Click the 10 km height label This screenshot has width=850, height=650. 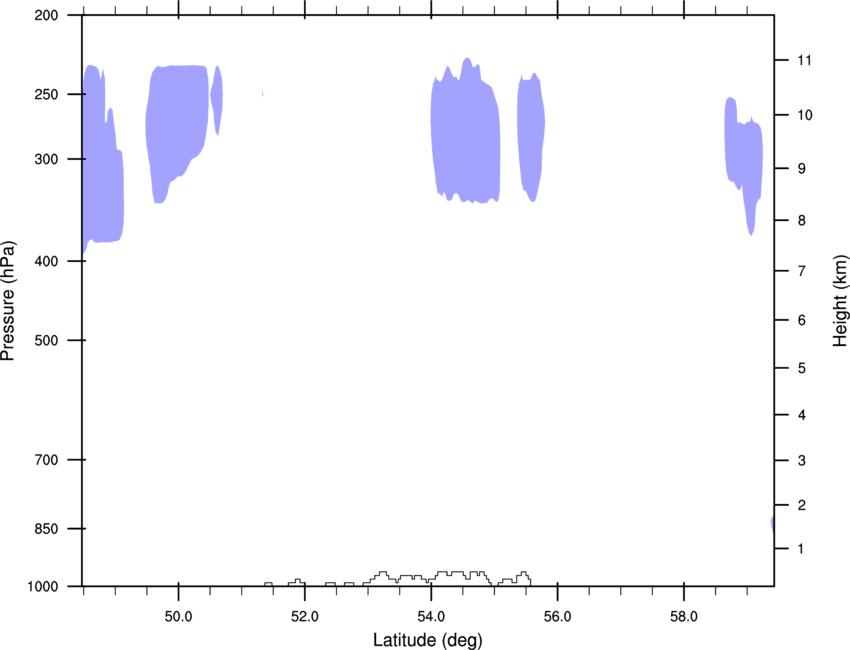804,115
